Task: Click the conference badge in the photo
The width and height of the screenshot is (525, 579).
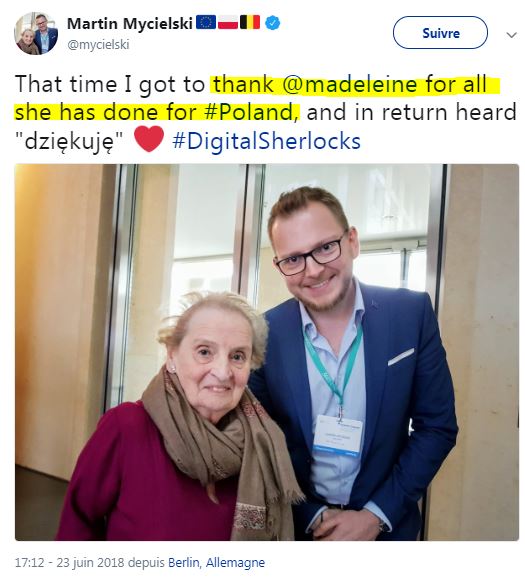Action: pos(338,435)
